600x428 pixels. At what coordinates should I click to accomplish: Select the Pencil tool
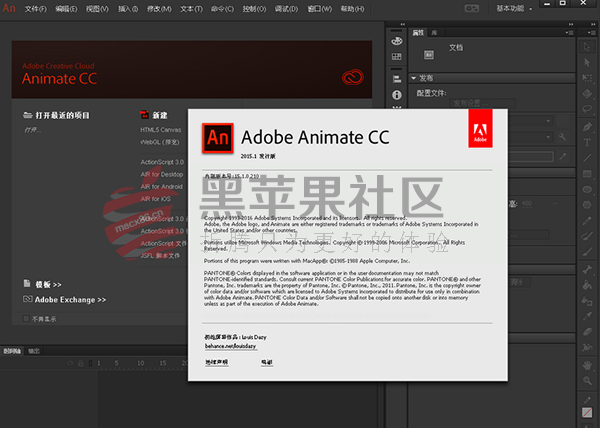pyautogui.click(x=587, y=221)
